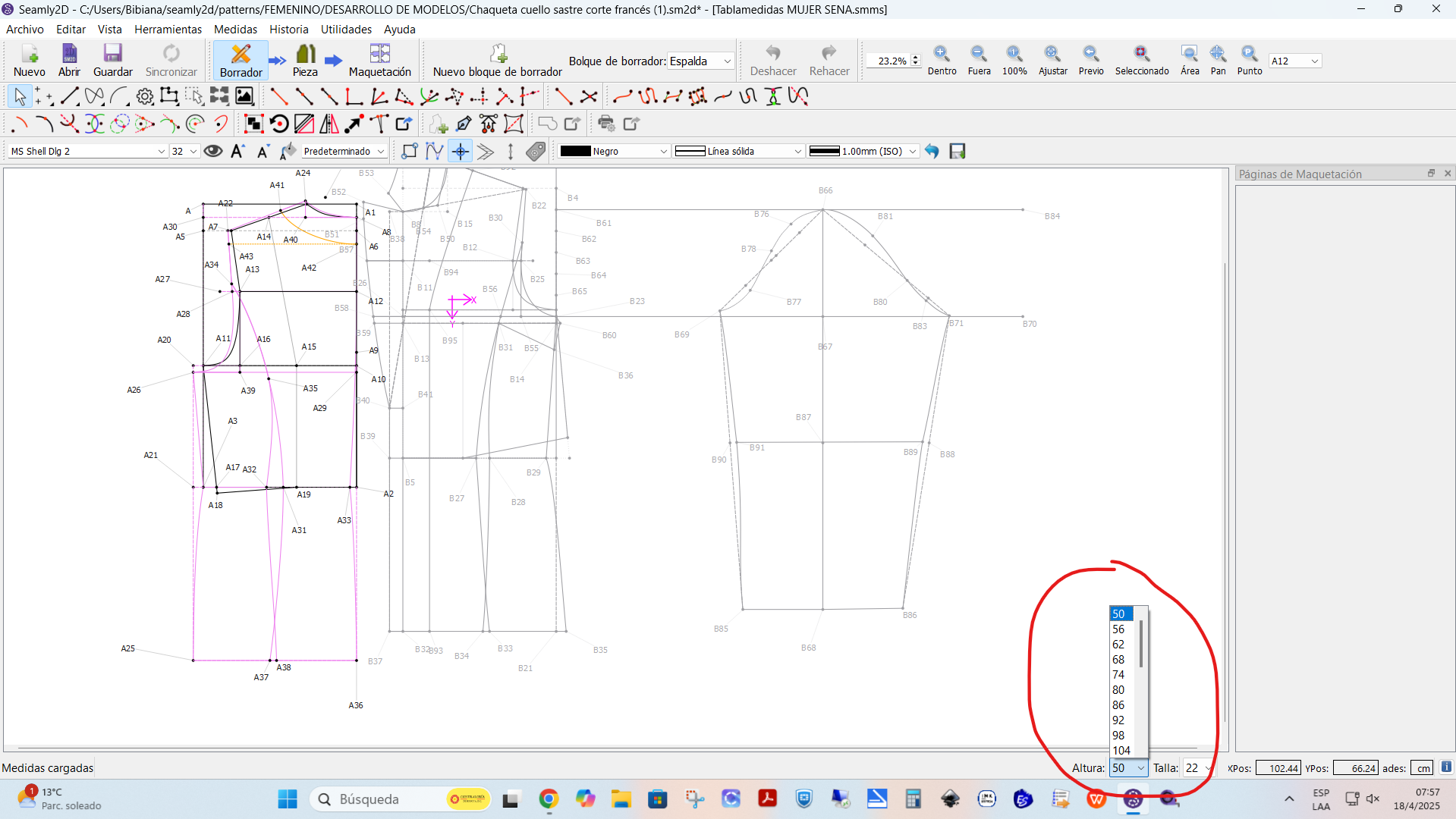Open the MS Shell Dlg 2 font dropdown
1456x819 pixels.
pos(87,151)
